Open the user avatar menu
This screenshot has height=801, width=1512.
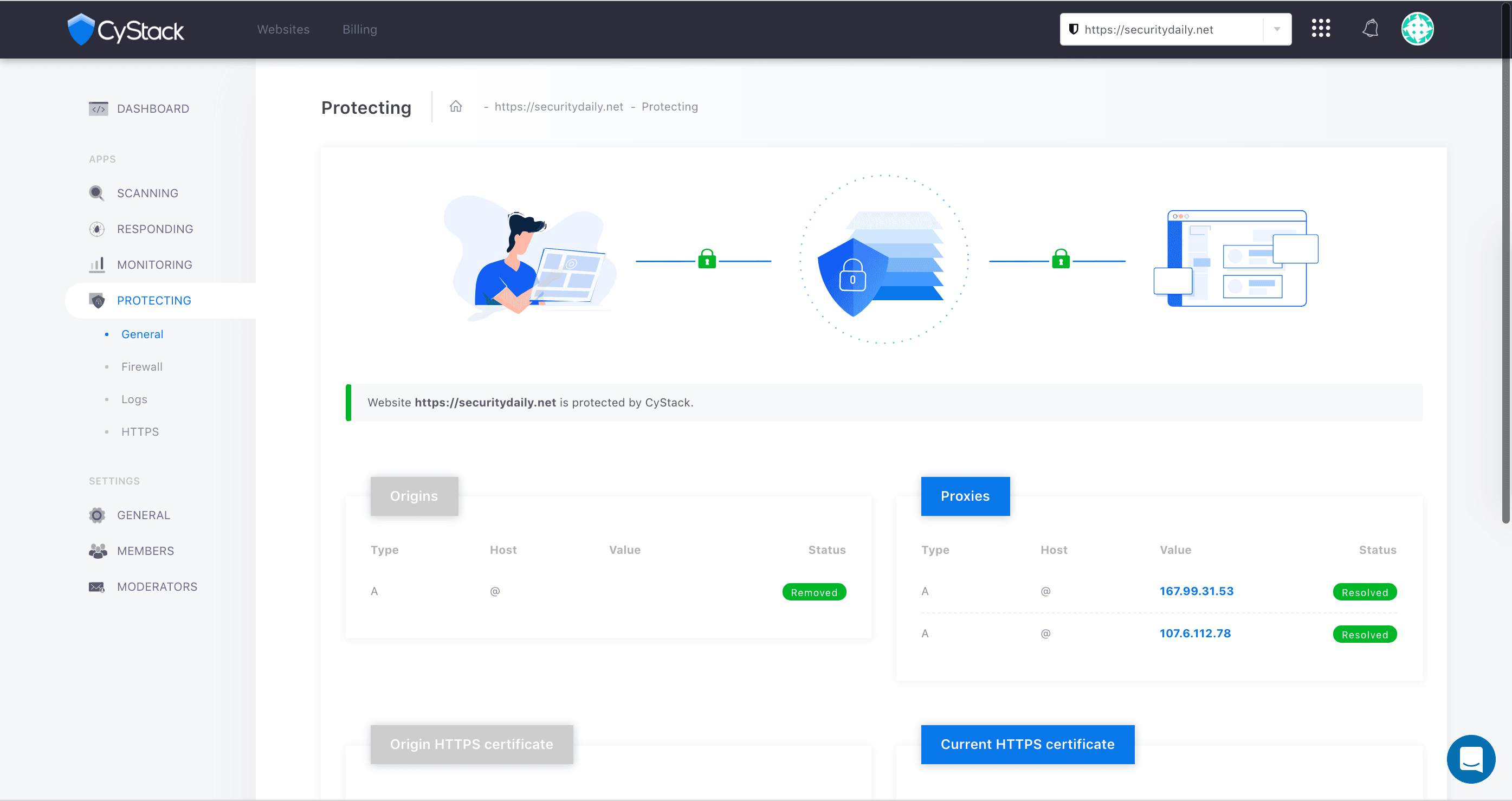click(x=1417, y=29)
